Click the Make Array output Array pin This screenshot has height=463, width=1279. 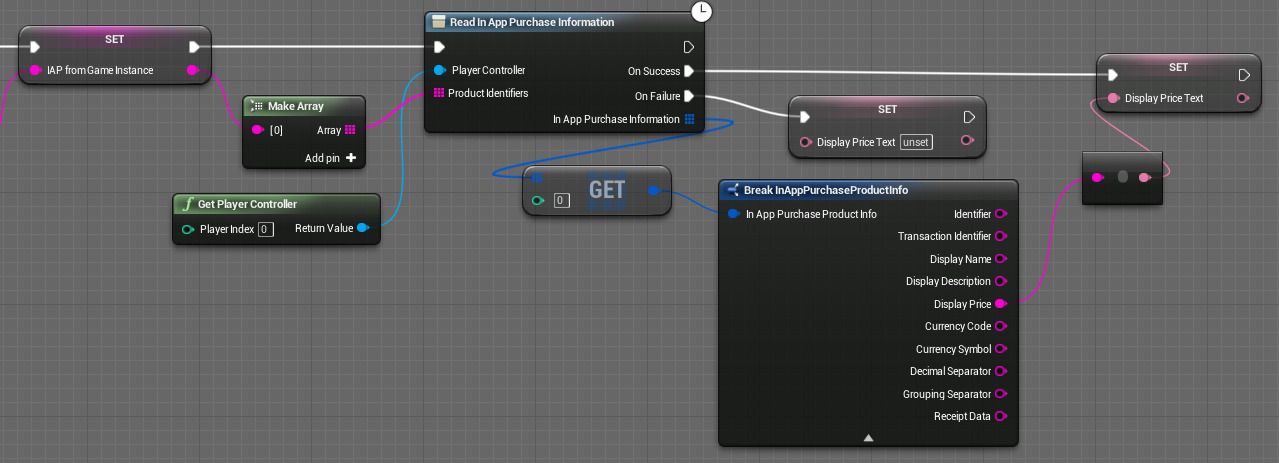[x=349, y=130]
